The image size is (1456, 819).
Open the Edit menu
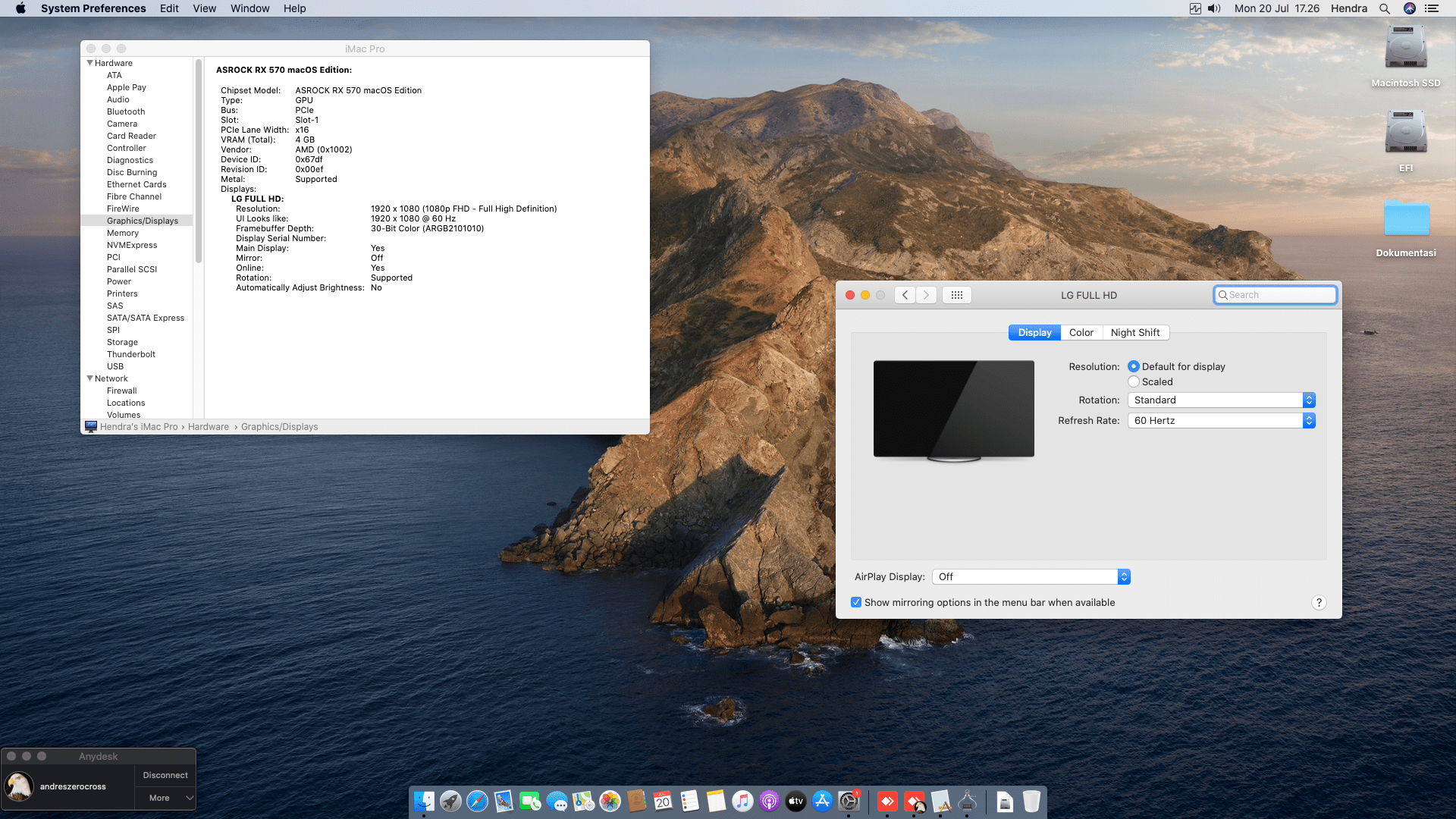(x=169, y=8)
